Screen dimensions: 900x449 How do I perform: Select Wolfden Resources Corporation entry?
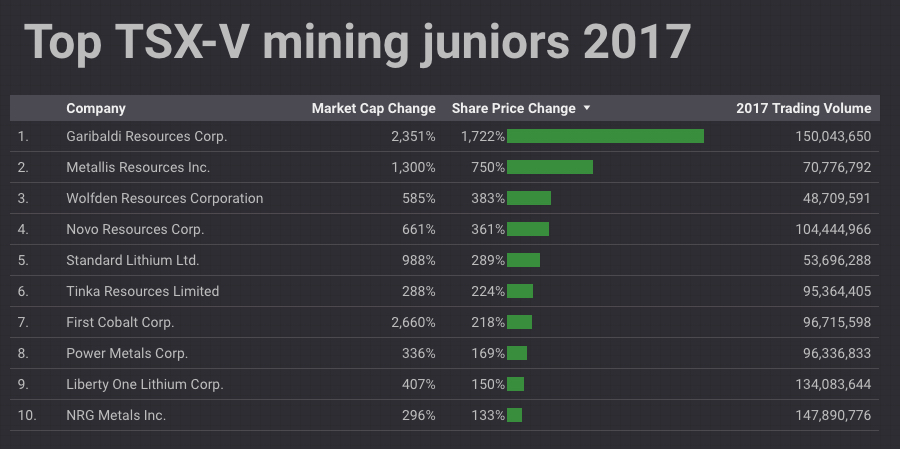pyautogui.click(x=165, y=198)
